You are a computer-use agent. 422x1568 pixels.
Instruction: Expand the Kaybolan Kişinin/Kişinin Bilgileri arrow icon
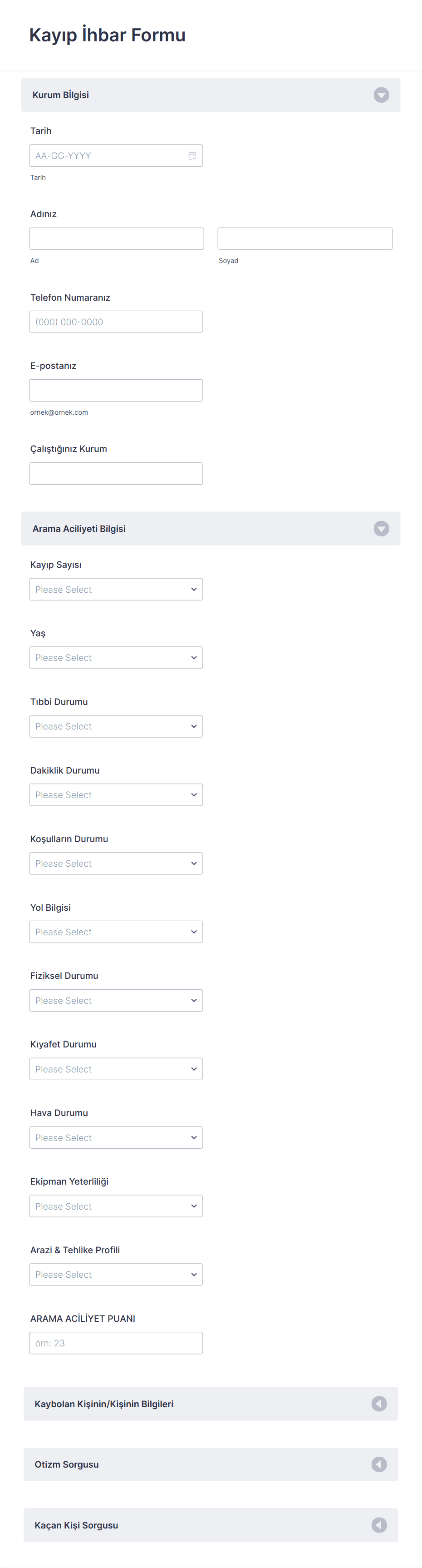(379, 1404)
